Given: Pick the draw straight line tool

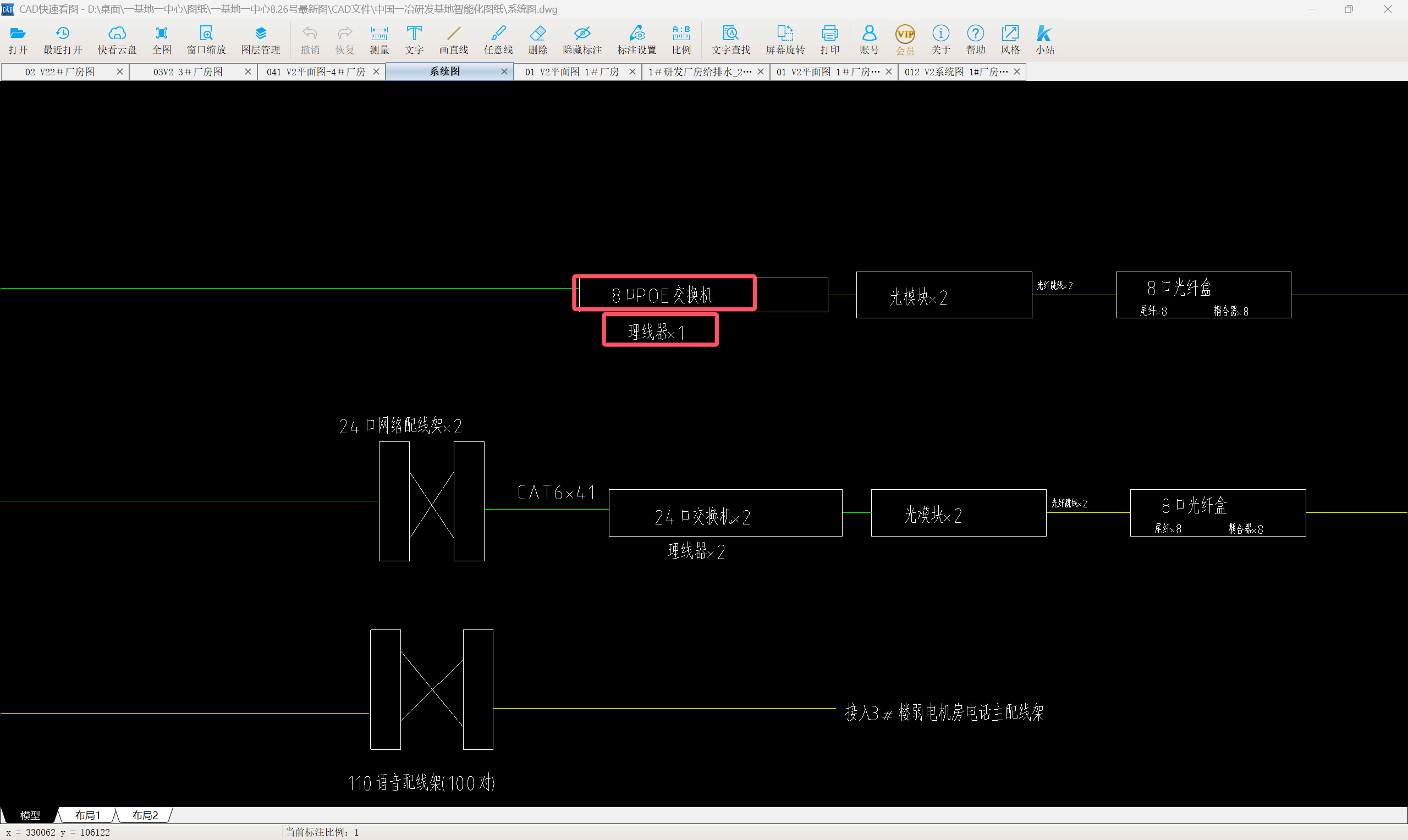Looking at the screenshot, I should coord(454,40).
